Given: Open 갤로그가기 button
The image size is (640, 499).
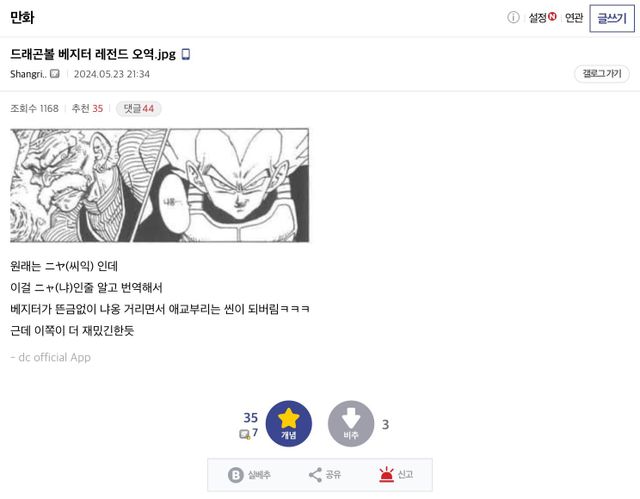Looking at the screenshot, I should pos(602,74).
